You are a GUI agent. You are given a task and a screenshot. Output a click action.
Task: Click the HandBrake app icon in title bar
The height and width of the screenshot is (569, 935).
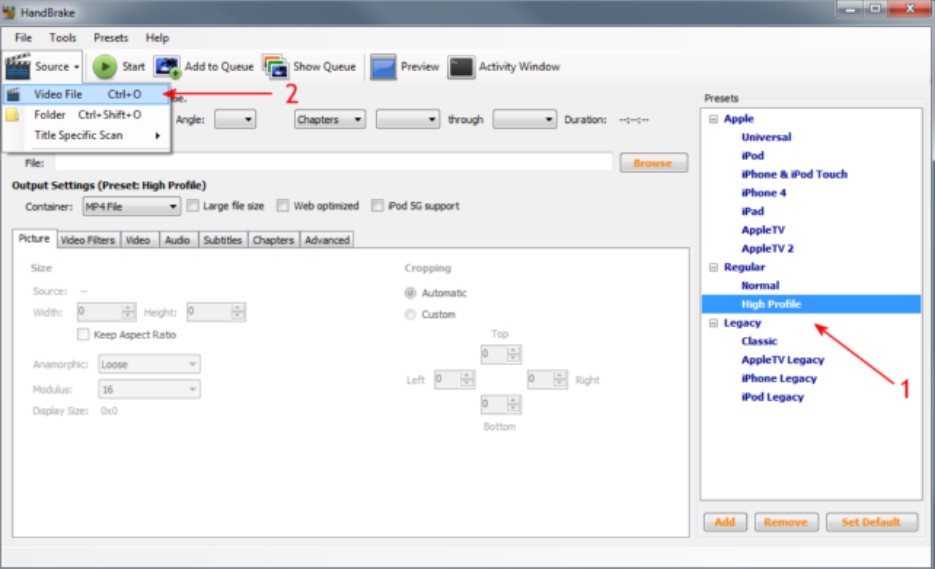click(x=9, y=11)
